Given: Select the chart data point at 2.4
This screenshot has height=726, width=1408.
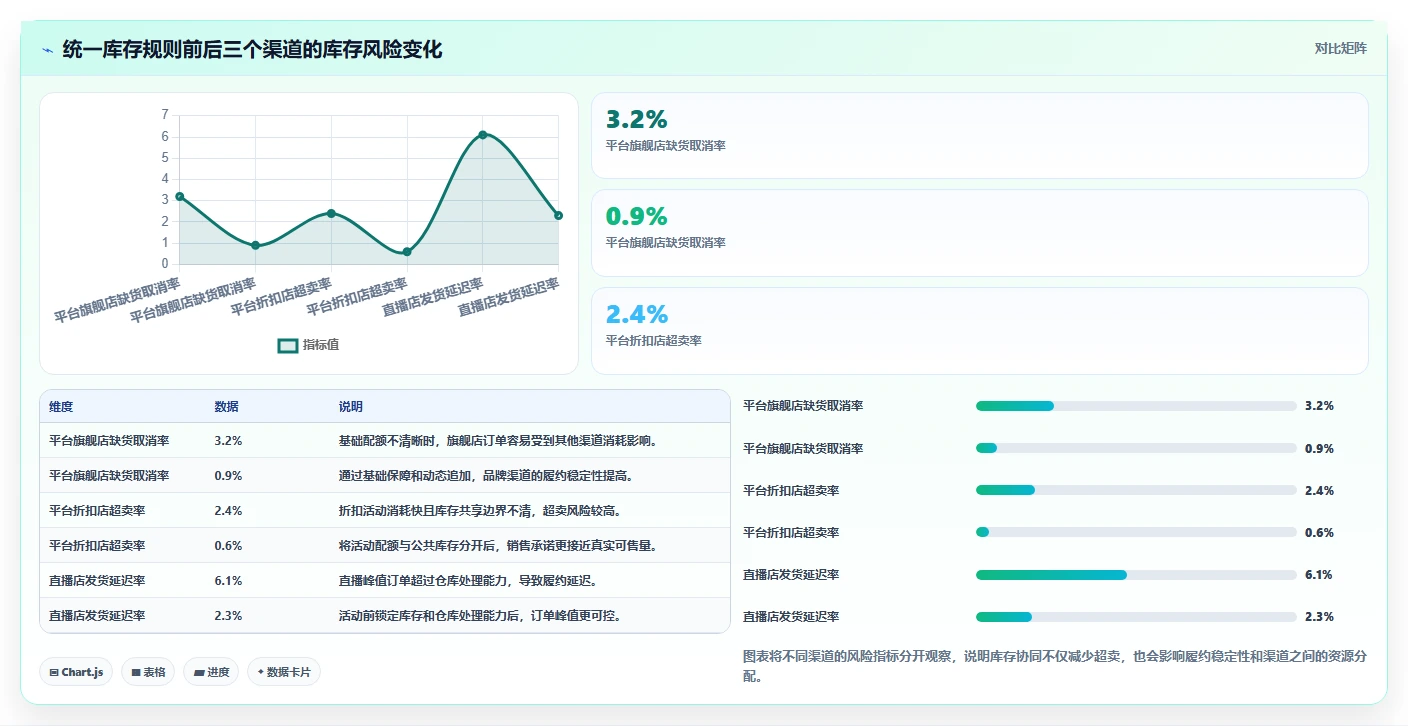Looking at the screenshot, I should 331,213.
